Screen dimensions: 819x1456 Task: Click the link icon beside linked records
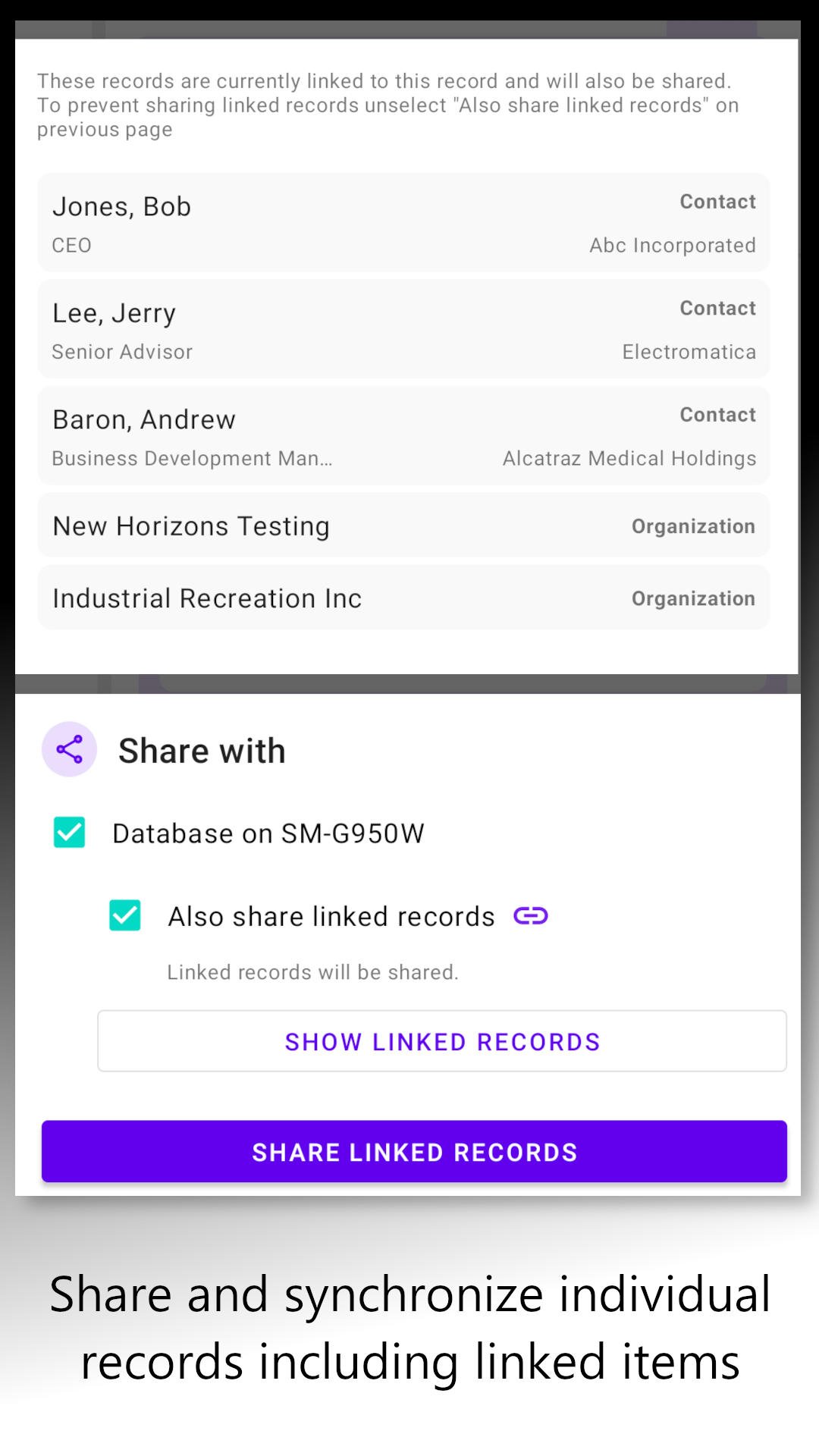click(531, 916)
